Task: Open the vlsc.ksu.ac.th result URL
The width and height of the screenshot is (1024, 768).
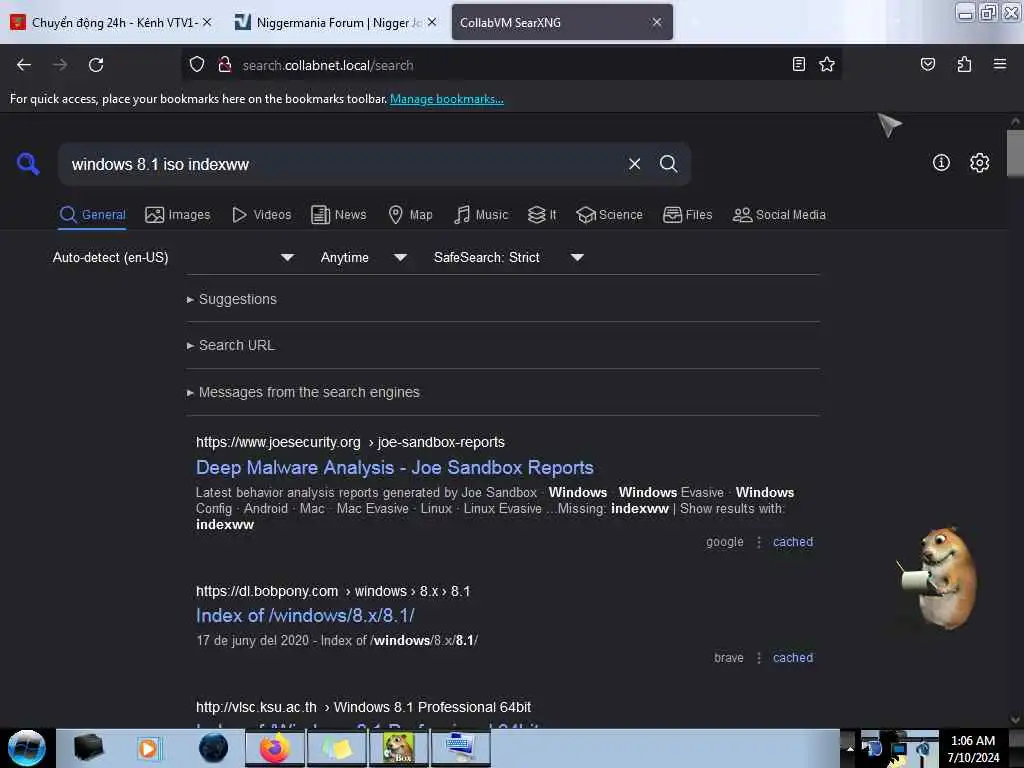Action: coord(363,707)
